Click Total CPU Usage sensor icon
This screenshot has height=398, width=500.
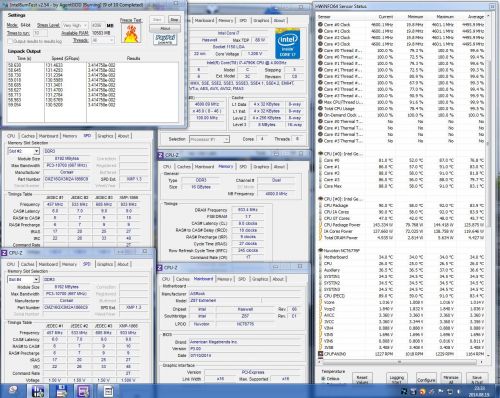[320, 108]
